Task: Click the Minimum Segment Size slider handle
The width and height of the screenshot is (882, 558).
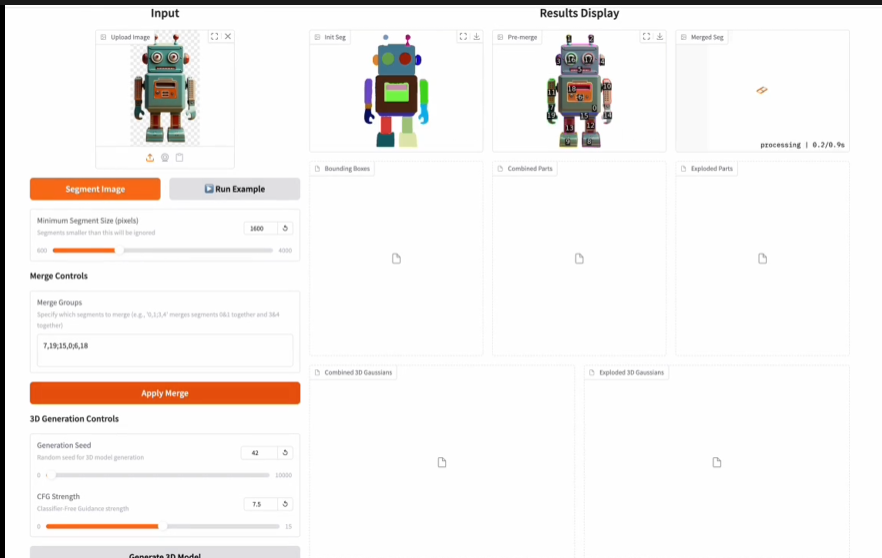Action: coord(118,250)
